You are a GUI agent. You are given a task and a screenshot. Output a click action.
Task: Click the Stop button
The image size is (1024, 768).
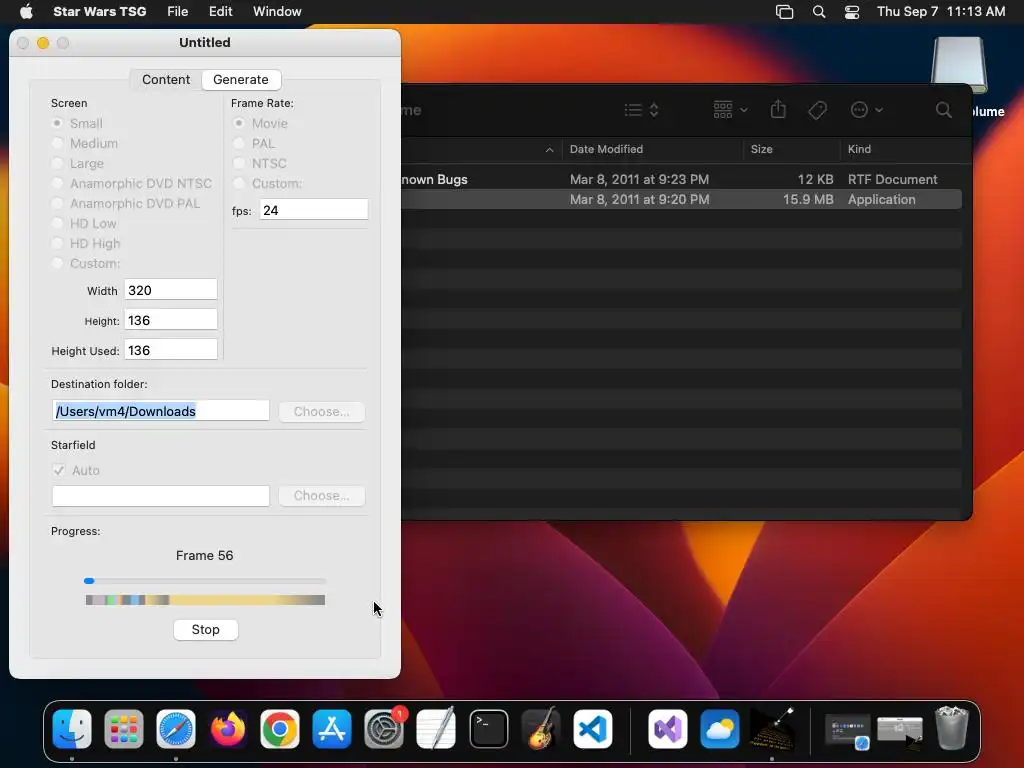click(x=206, y=630)
